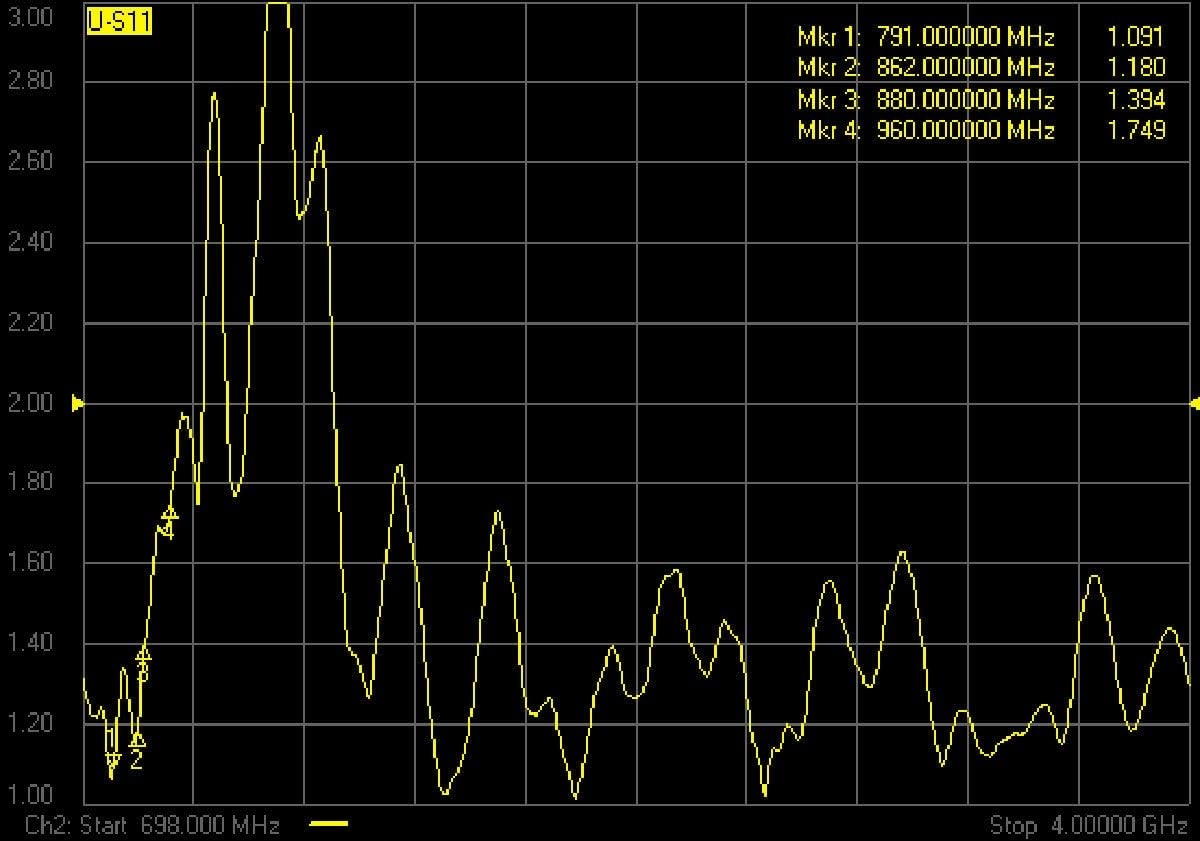Screen dimensions: 1200x841
Task: Click the marker 1 value 1.091
Action: click(1136, 38)
